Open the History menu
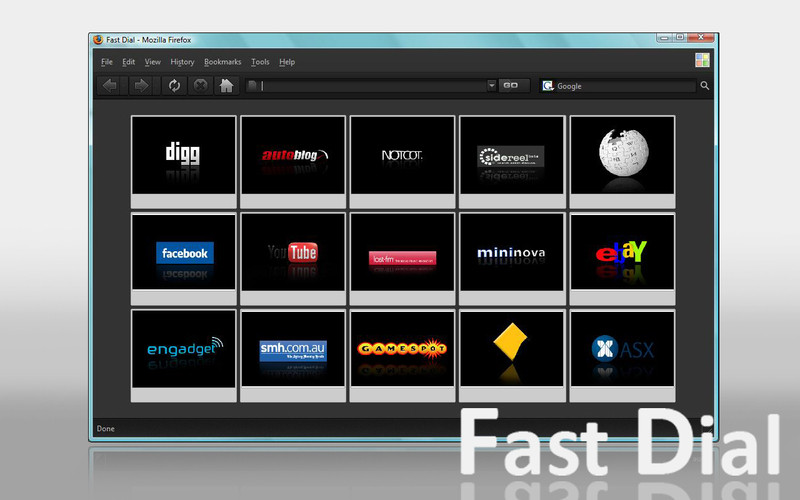This screenshot has height=500, width=800. (x=182, y=62)
